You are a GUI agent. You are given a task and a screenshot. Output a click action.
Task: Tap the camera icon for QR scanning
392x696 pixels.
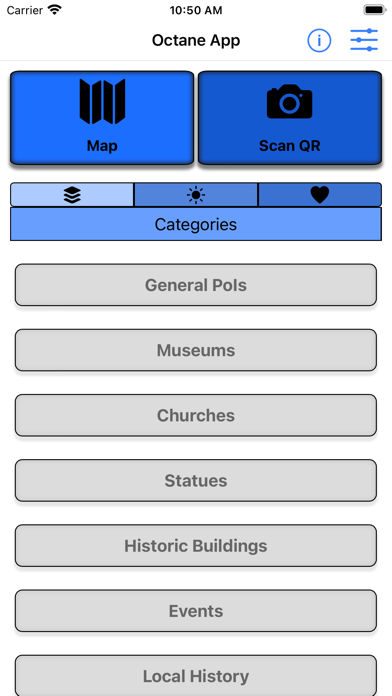[289, 101]
